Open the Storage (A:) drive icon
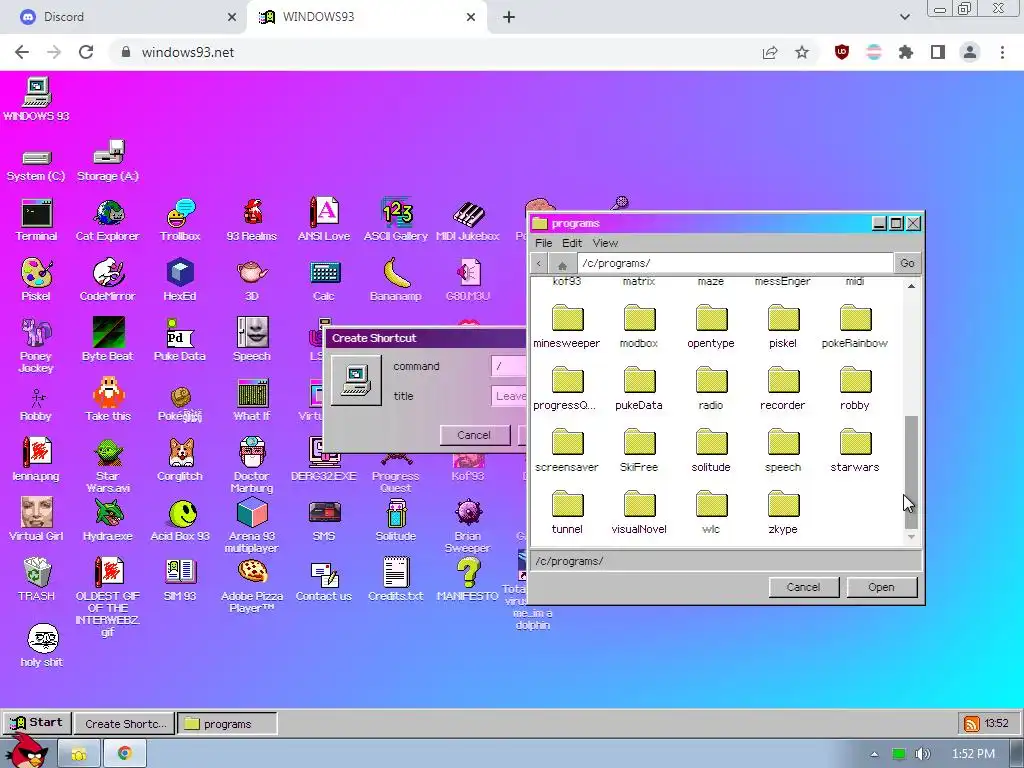Viewport: 1024px width, 768px height. click(x=108, y=161)
